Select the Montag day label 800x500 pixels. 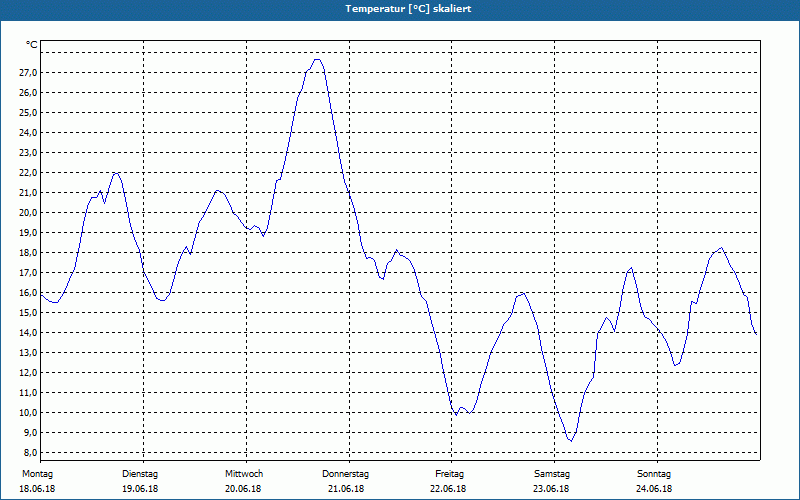tap(37, 474)
